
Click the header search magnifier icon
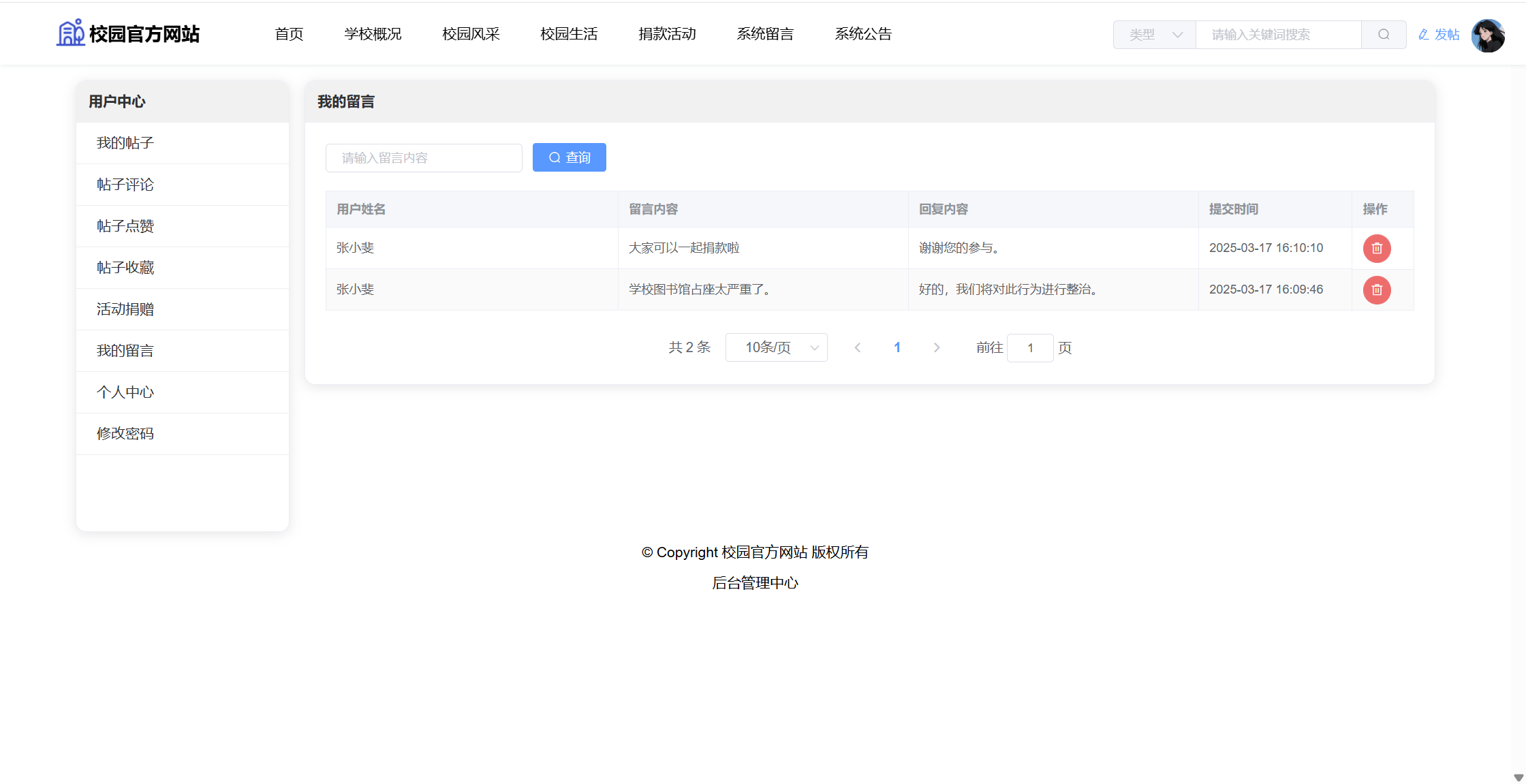[x=1383, y=35]
